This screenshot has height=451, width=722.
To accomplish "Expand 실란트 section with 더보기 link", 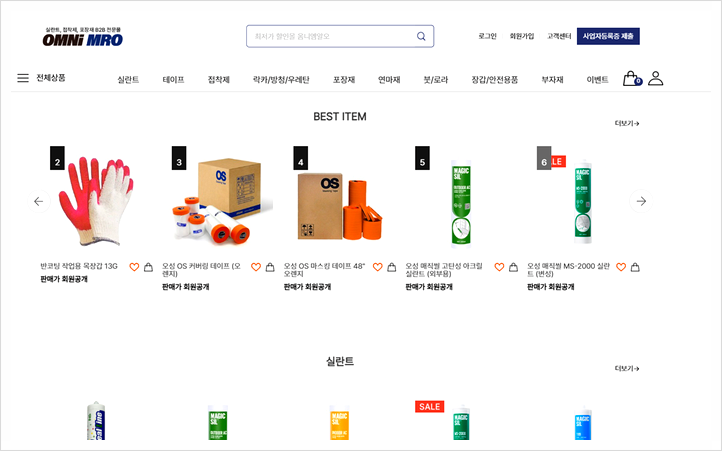I will click(627, 369).
